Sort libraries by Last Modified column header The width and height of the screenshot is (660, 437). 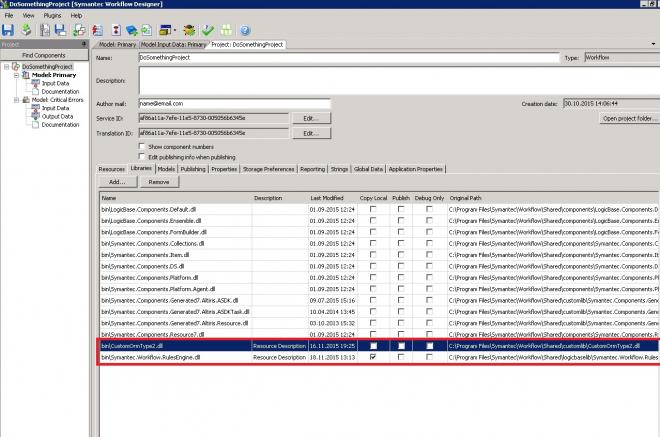pyautogui.click(x=333, y=198)
